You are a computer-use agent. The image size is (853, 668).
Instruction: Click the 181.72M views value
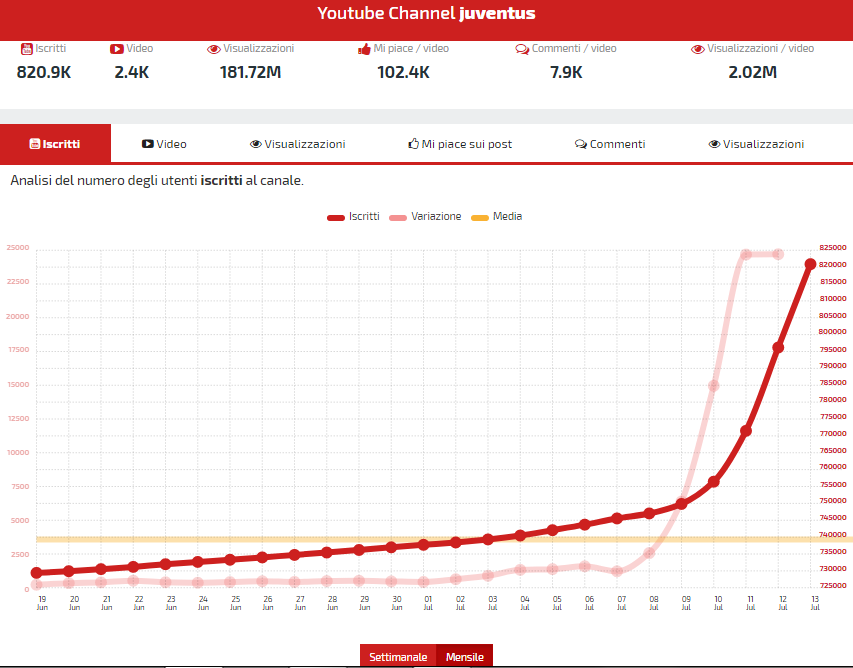click(x=250, y=72)
